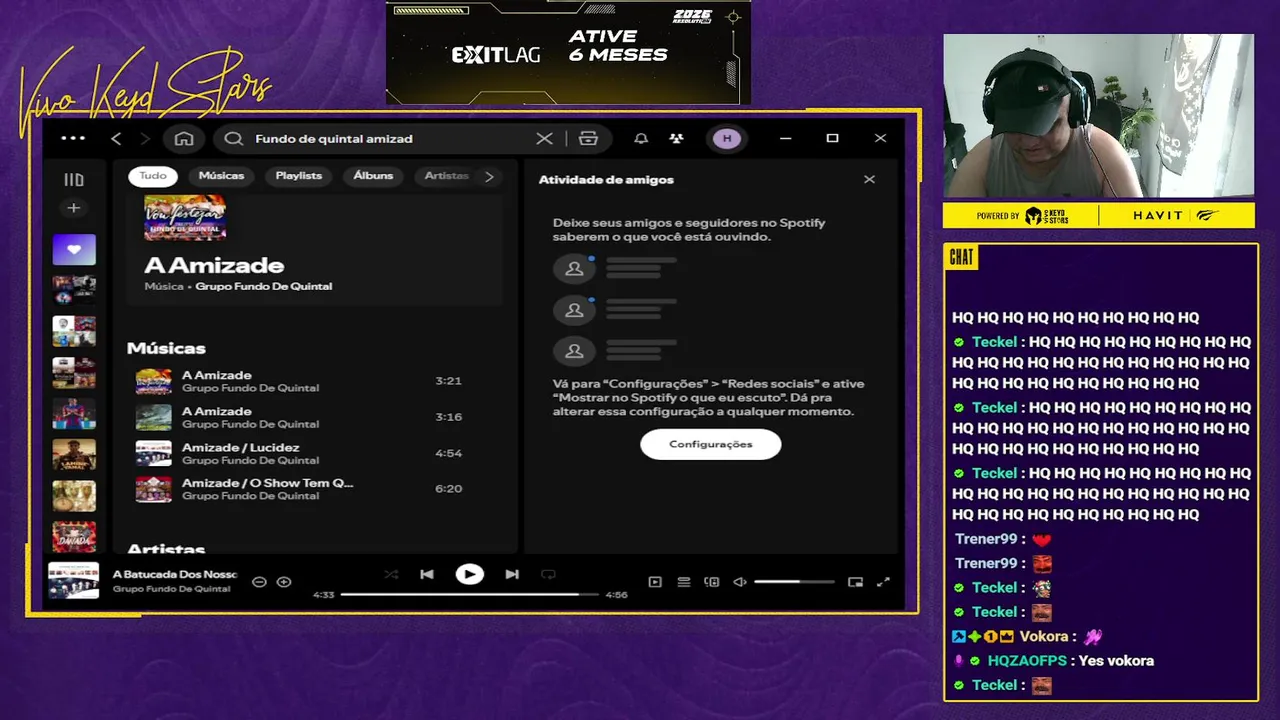
Task: Open the three-dots menu in Spotify
Action: pos(73,138)
